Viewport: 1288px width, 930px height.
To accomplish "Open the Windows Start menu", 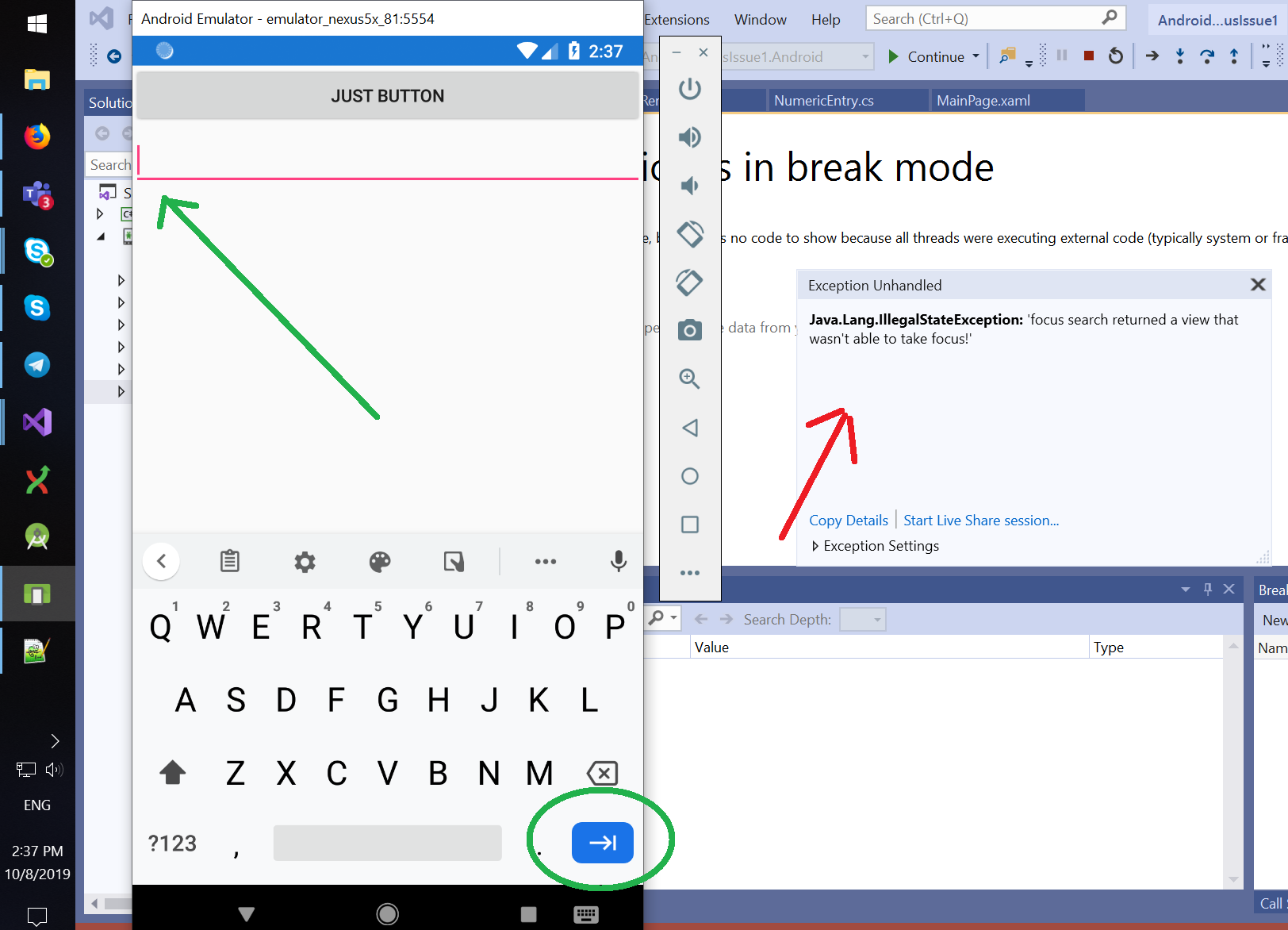I will tap(37, 24).
